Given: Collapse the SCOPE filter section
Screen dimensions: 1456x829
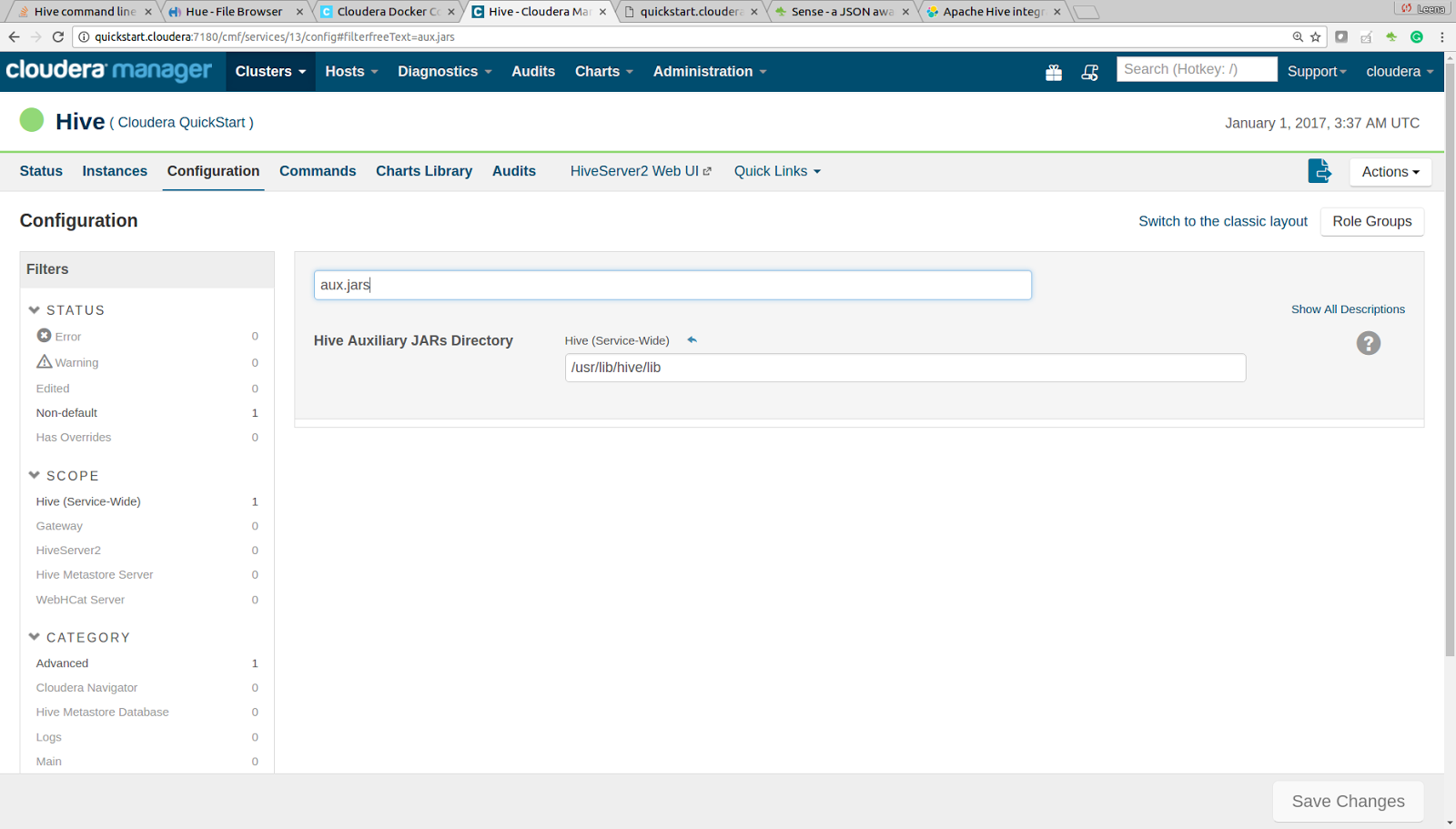Looking at the screenshot, I should [64, 476].
